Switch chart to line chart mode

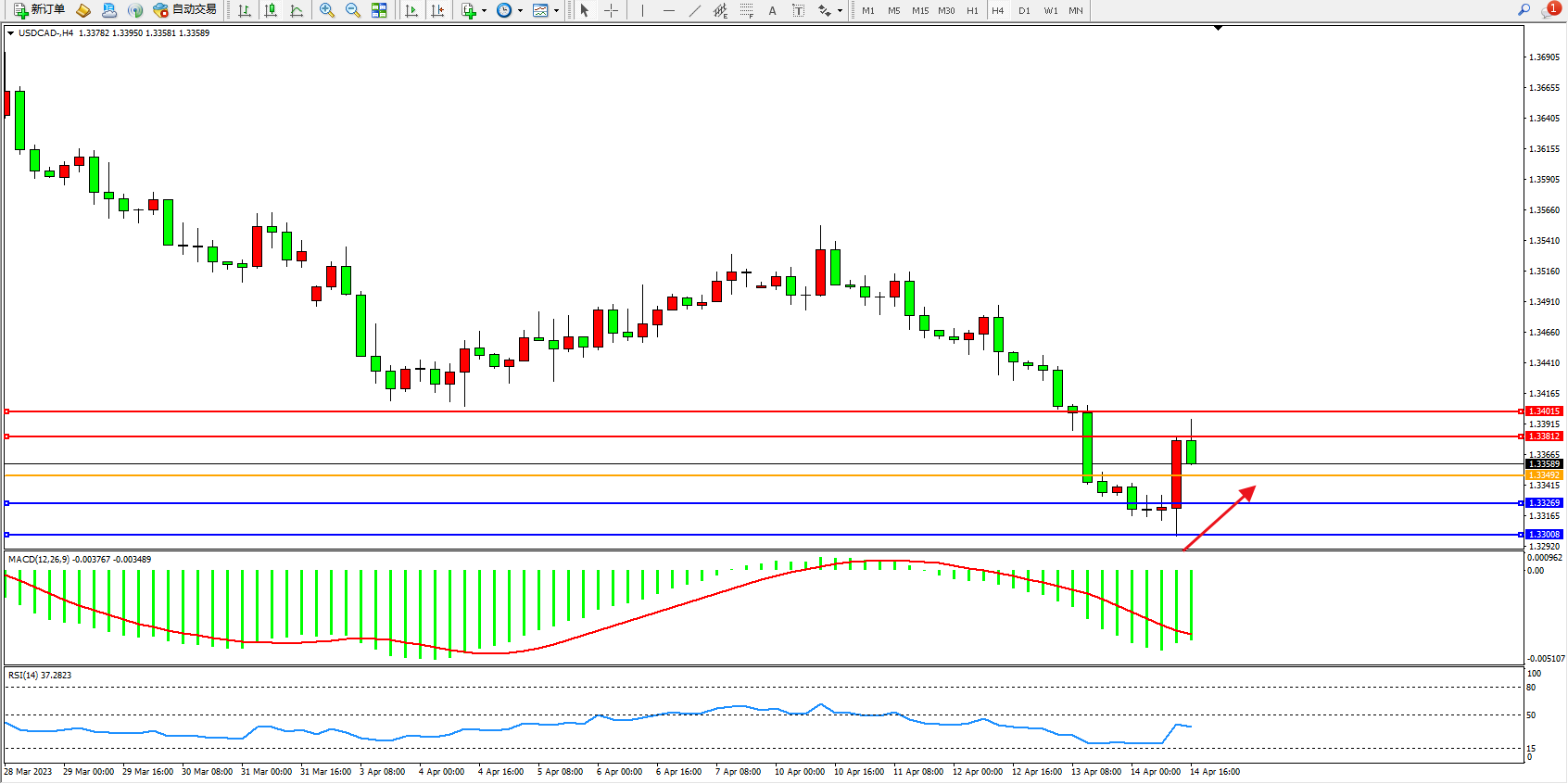tap(297, 10)
